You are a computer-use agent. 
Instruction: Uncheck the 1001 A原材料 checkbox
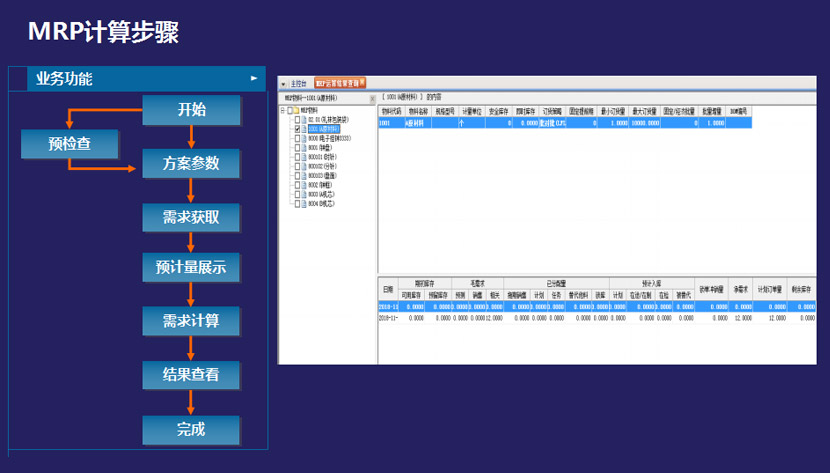[x=297, y=129]
